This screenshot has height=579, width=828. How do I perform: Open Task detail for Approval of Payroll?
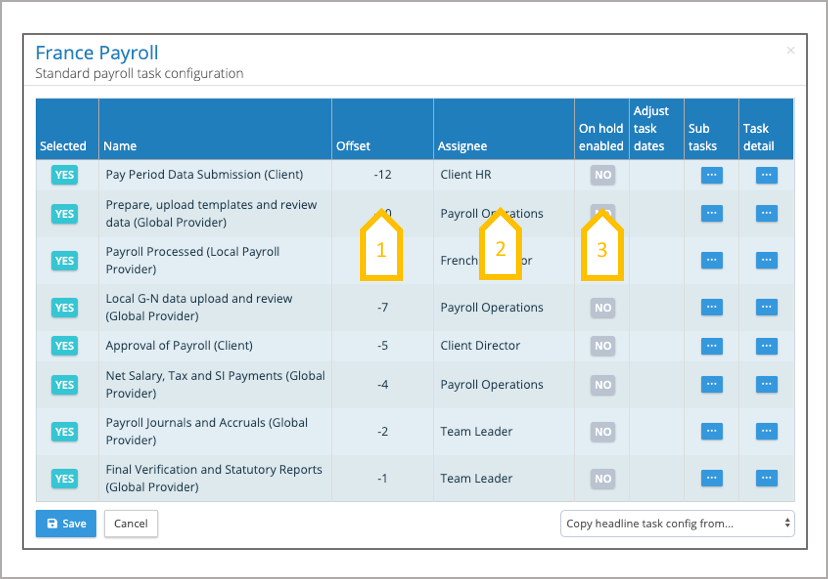[x=766, y=346]
